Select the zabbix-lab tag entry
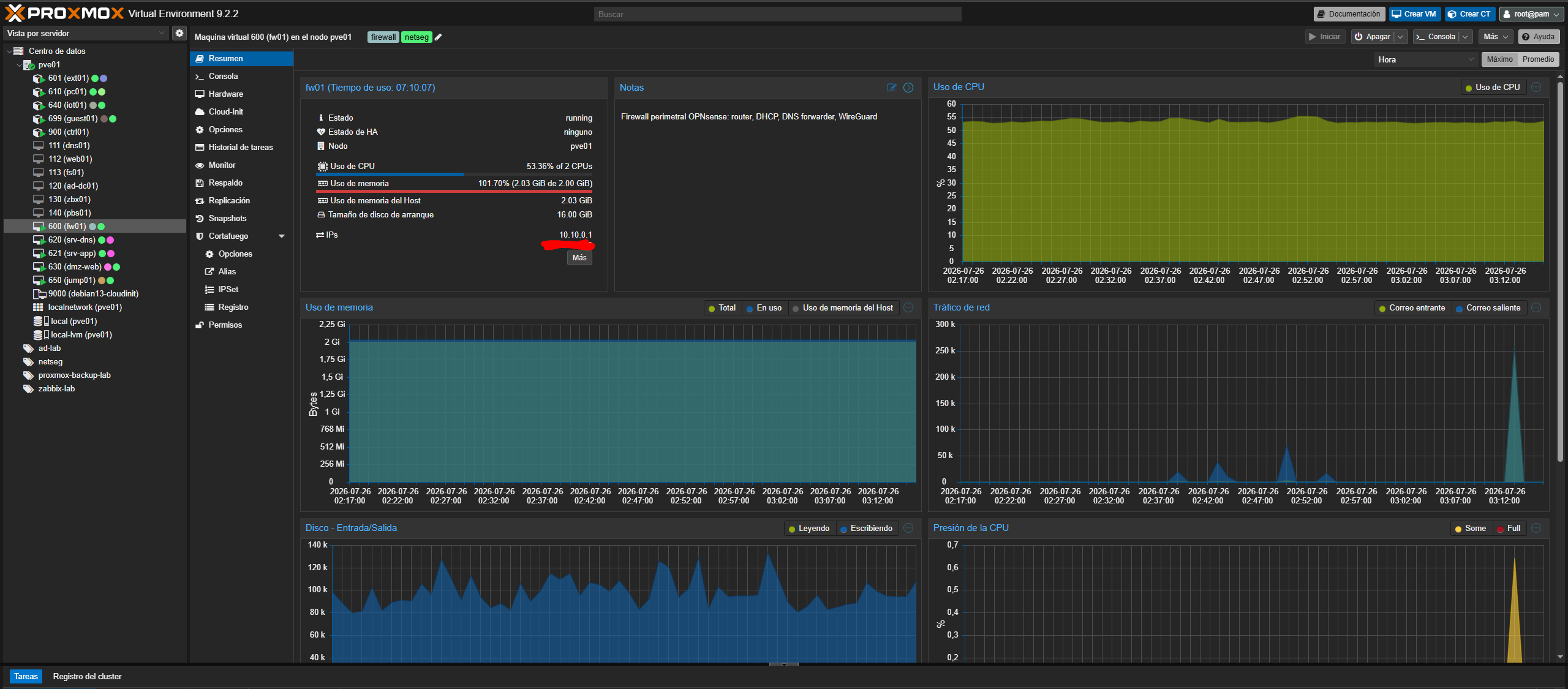This screenshot has height=689, width=1568. pos(56,388)
